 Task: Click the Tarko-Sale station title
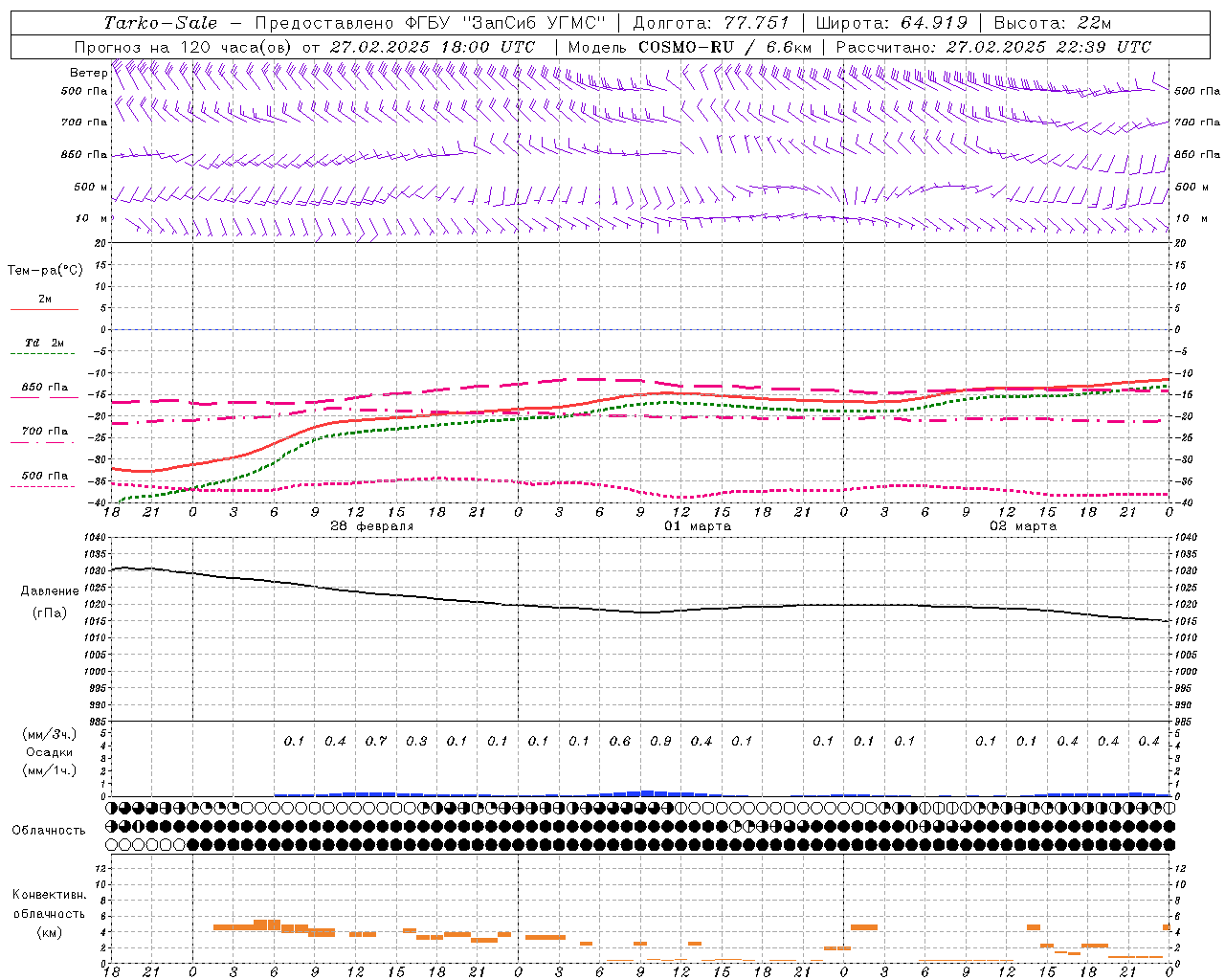(161, 23)
